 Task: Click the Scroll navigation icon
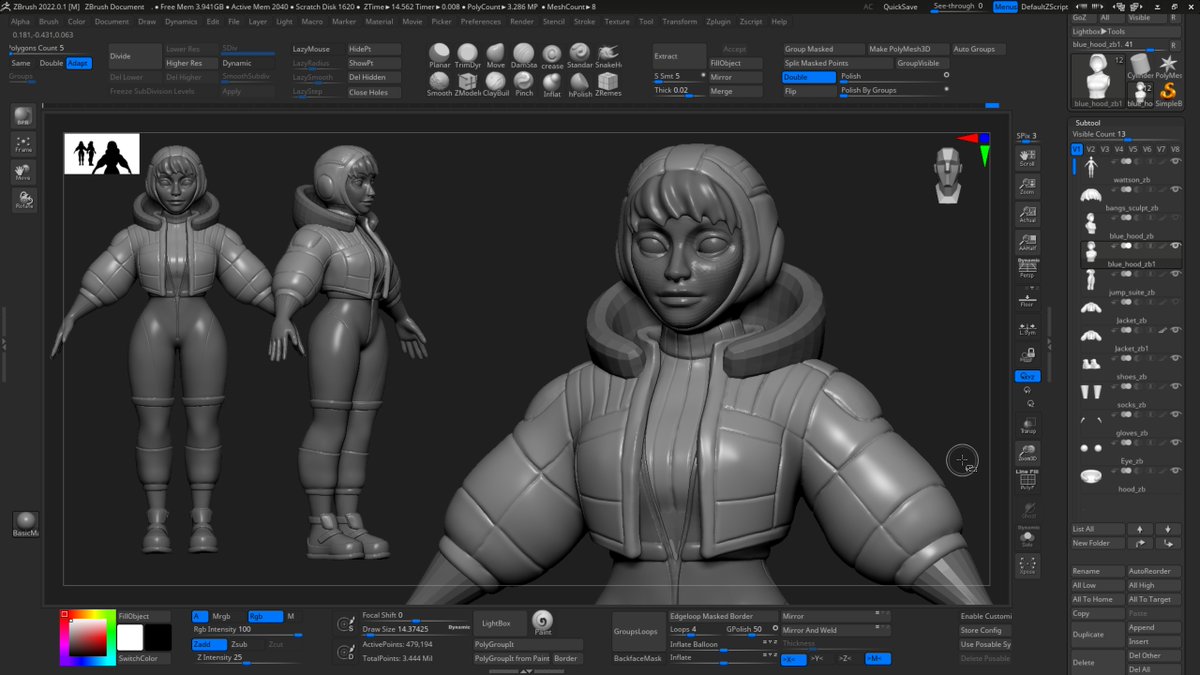[1027, 158]
